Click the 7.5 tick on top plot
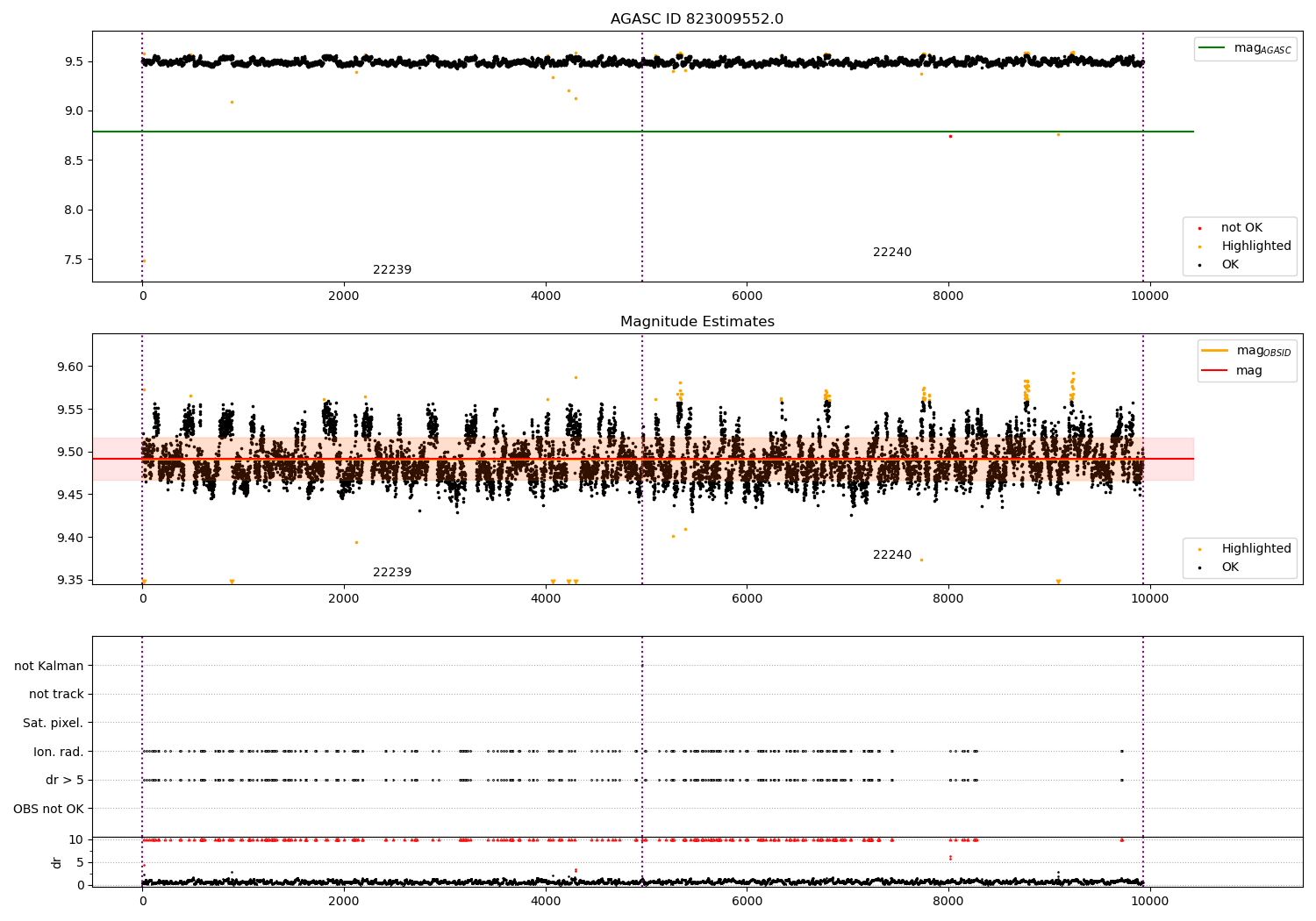The image size is (1316, 921). coord(74,260)
